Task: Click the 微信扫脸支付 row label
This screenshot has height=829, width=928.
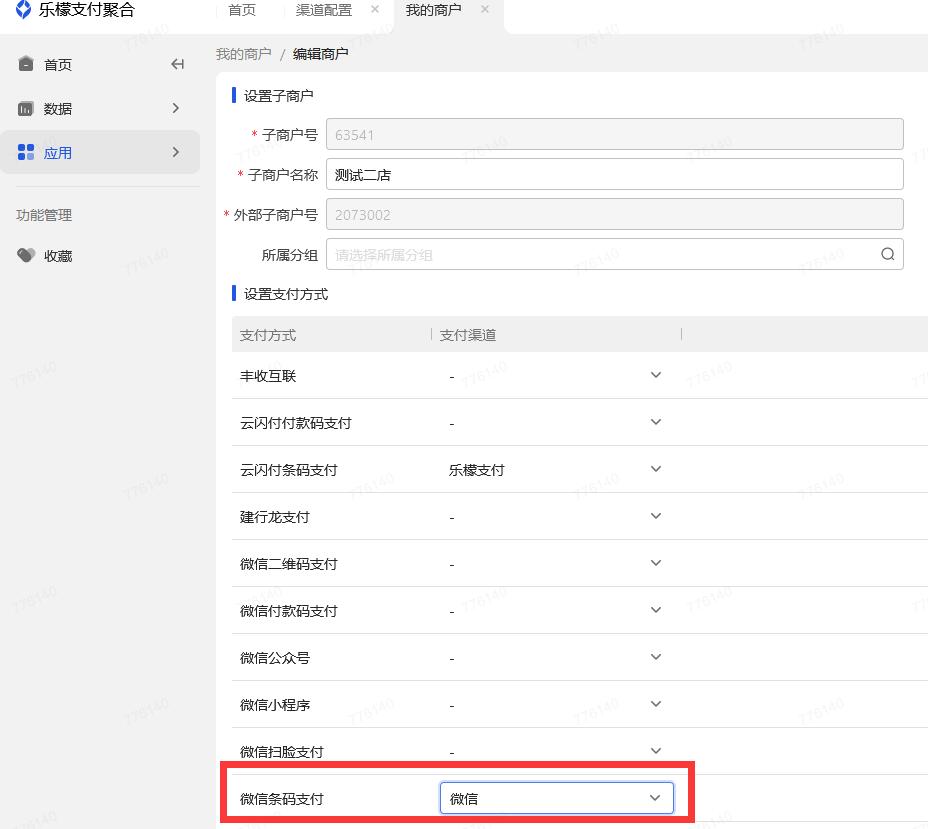Action: coord(282,752)
